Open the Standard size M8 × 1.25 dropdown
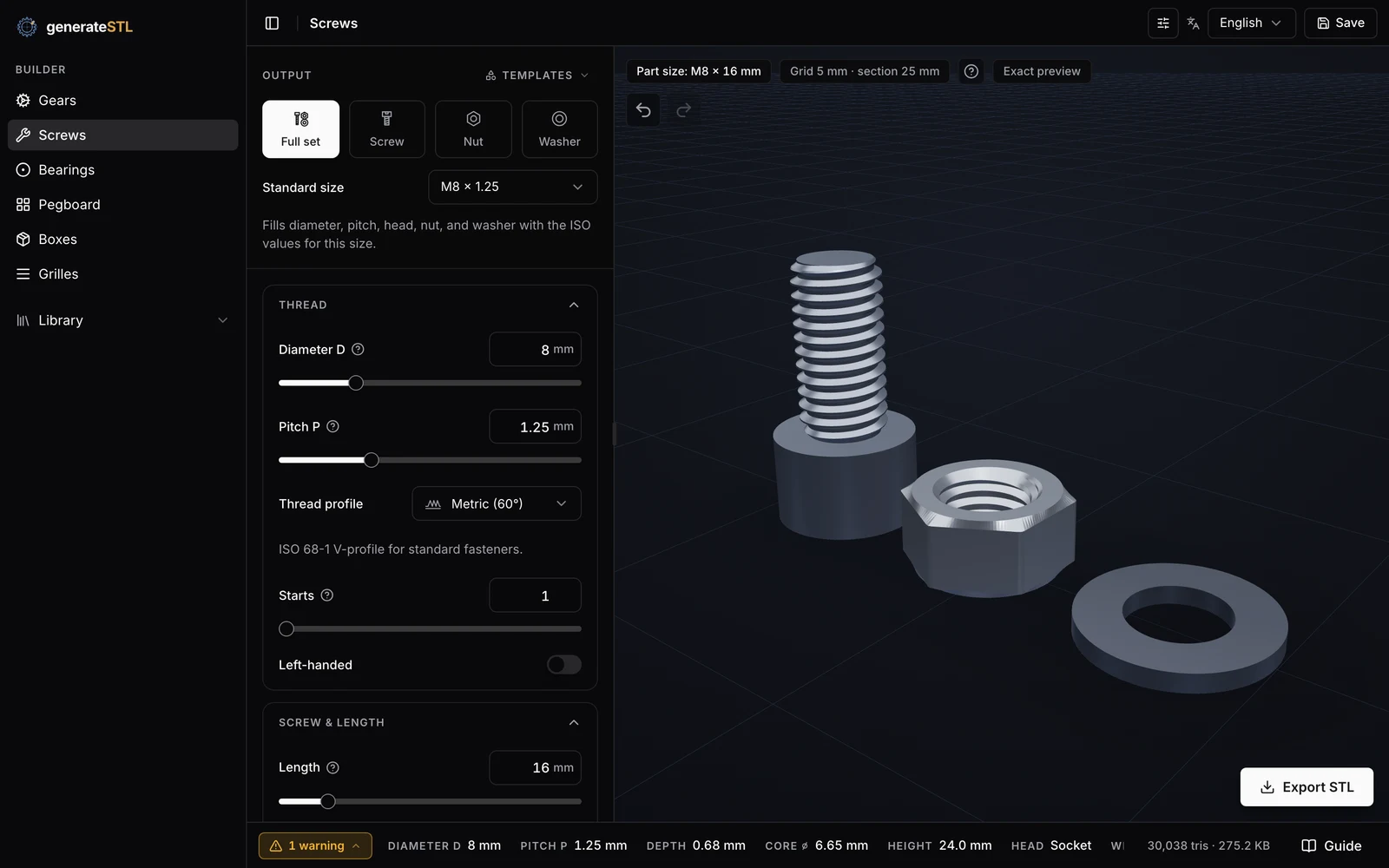 512,187
